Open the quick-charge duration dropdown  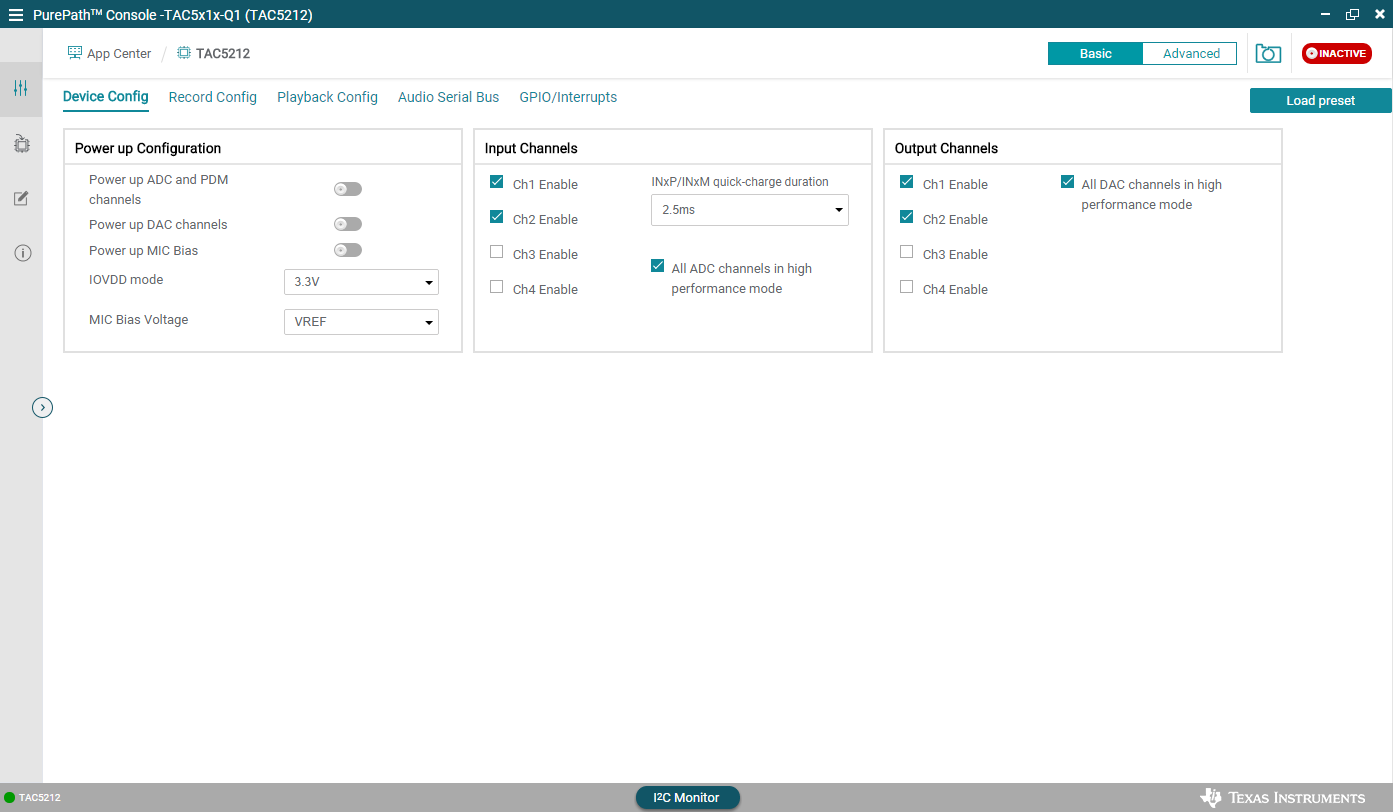749,210
